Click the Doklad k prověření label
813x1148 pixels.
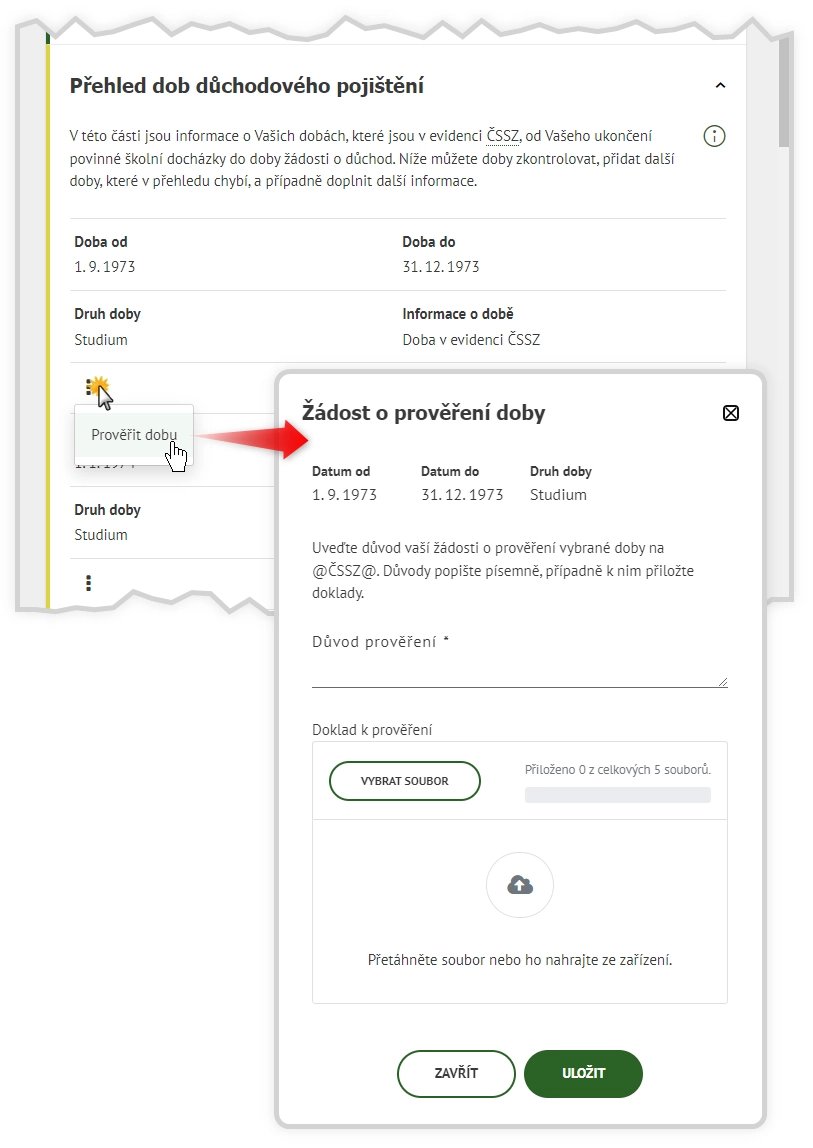[372, 731]
